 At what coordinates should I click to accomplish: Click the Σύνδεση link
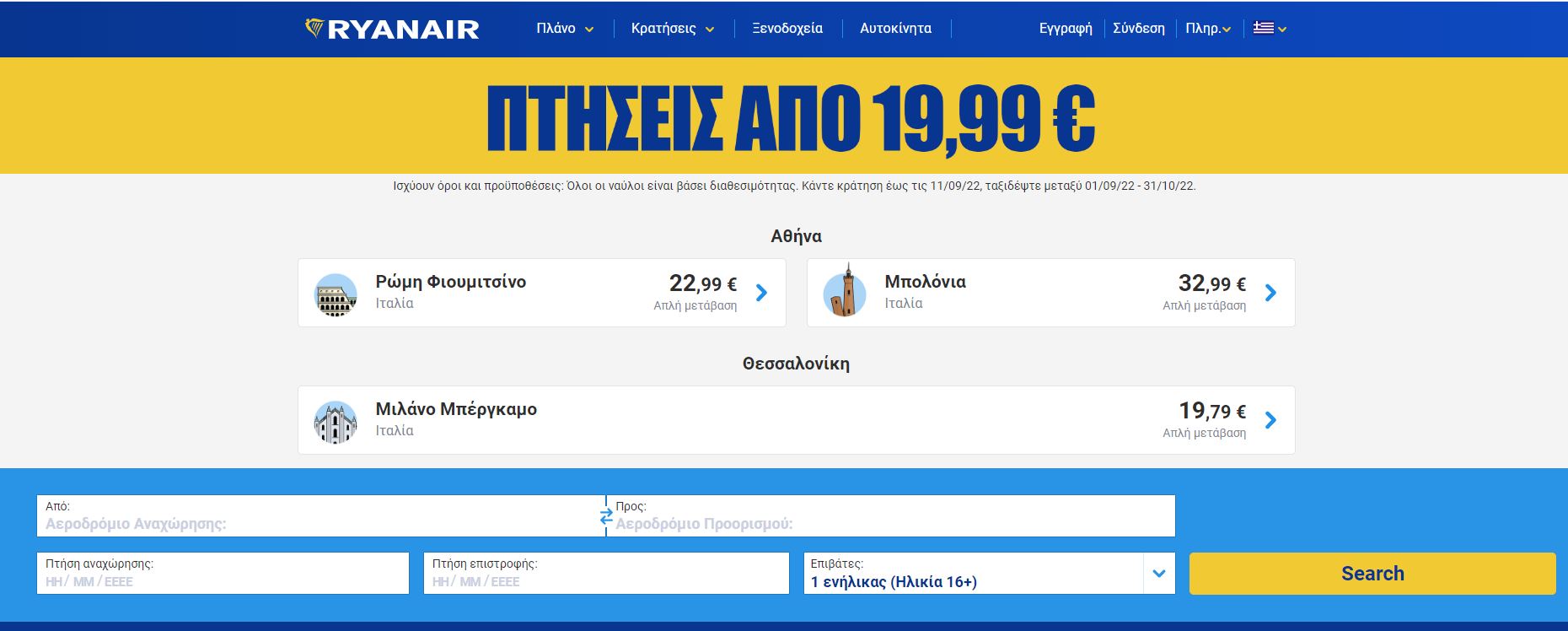(1139, 29)
